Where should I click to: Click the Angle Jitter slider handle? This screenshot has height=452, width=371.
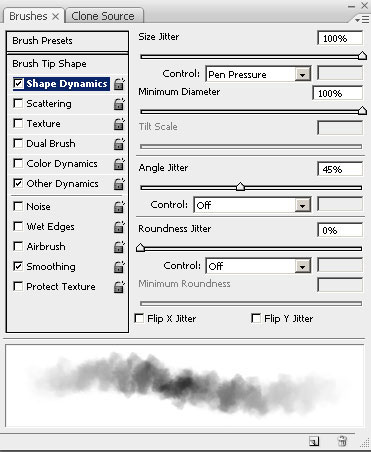240,187
